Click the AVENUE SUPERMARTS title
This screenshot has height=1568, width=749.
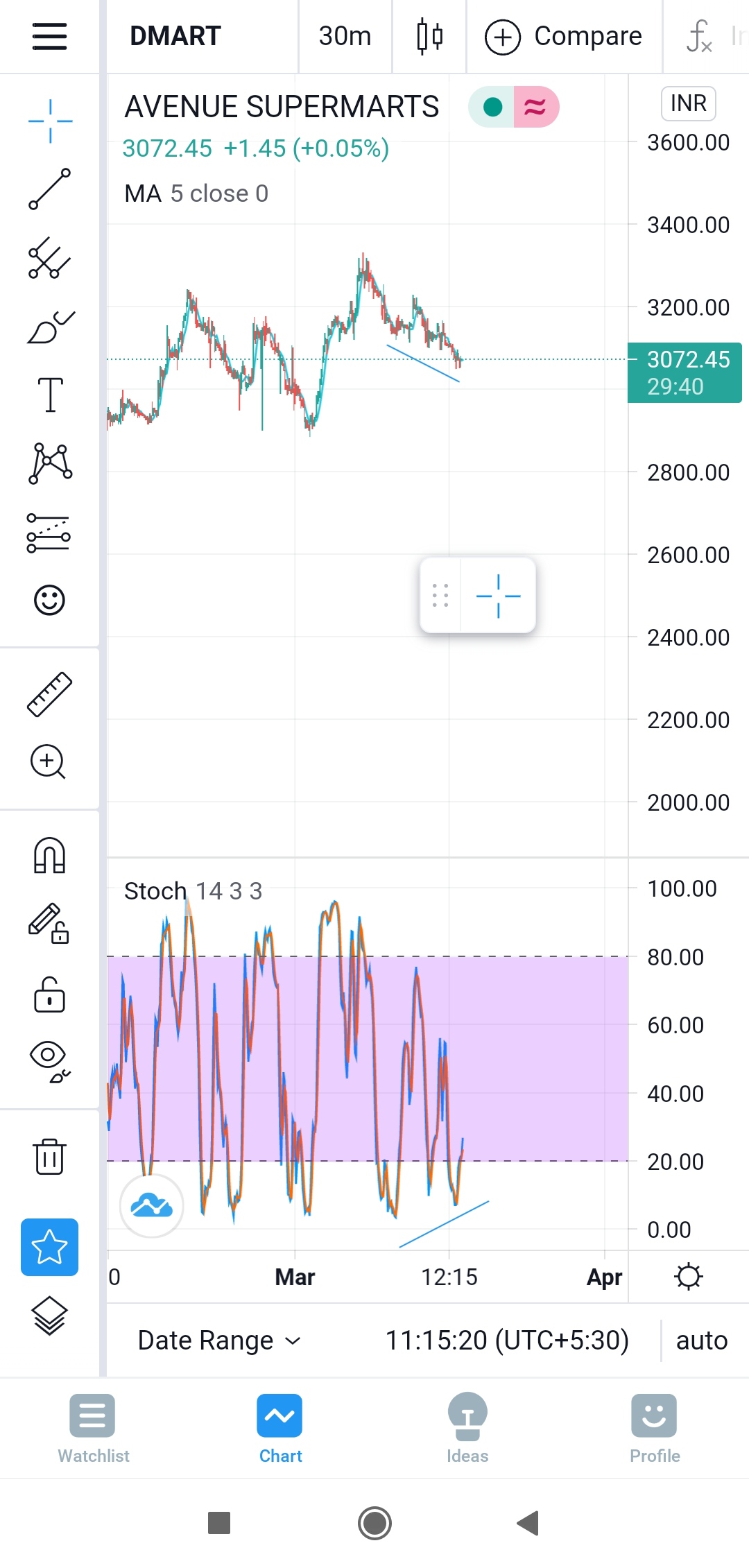pyautogui.click(x=282, y=107)
